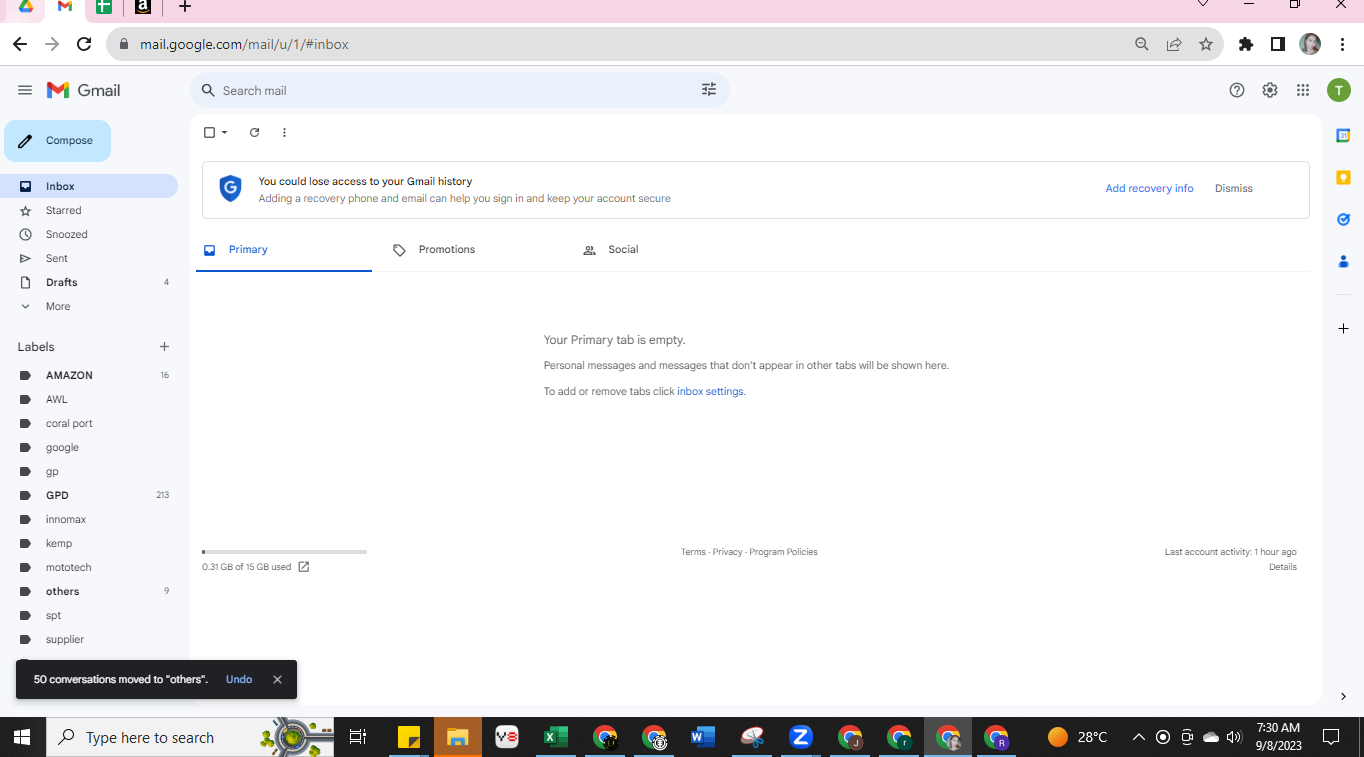The height and width of the screenshot is (757, 1364).
Task: Open Word from the taskbar
Action: coord(703,738)
